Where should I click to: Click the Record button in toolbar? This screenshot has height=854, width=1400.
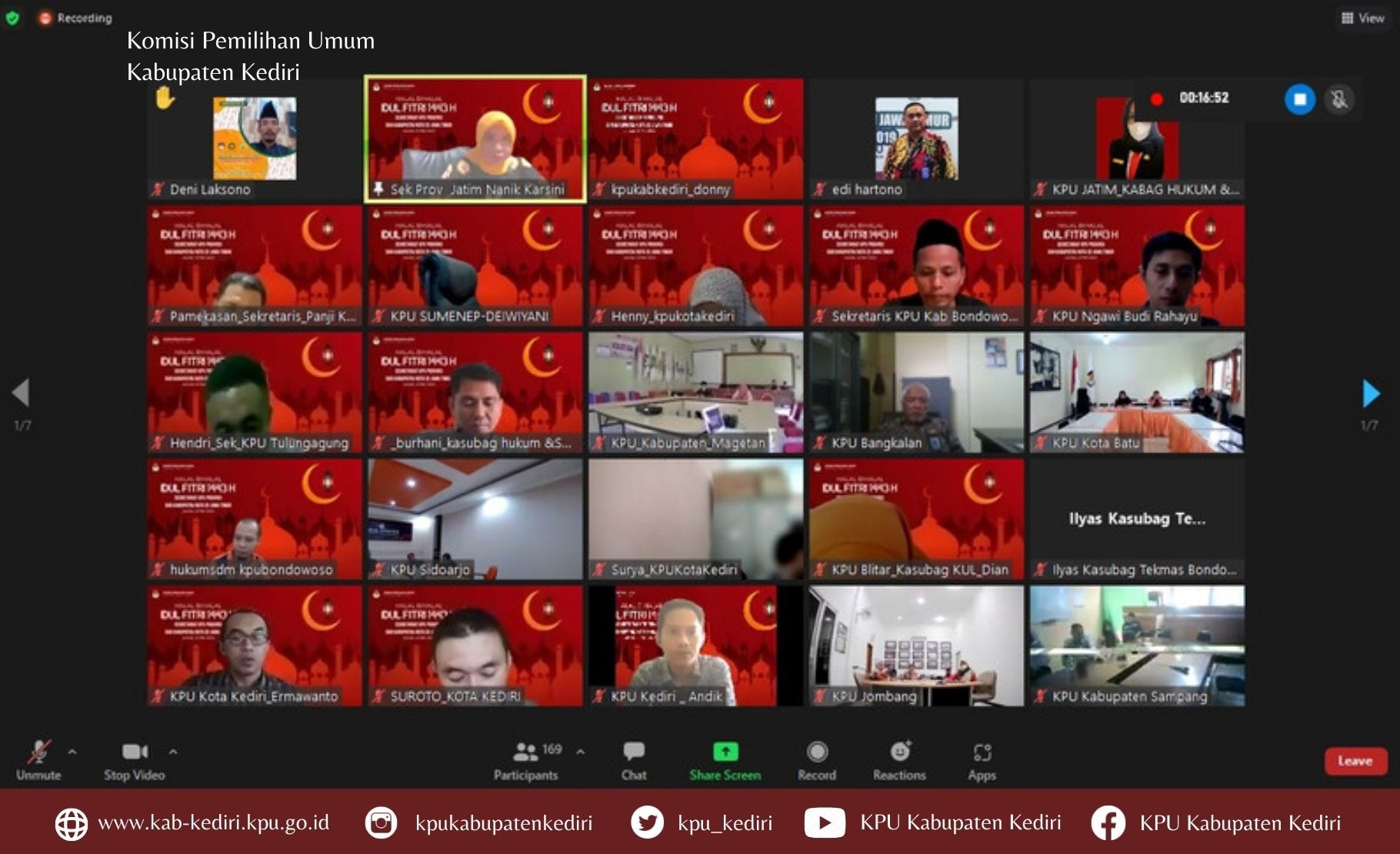[817, 760]
